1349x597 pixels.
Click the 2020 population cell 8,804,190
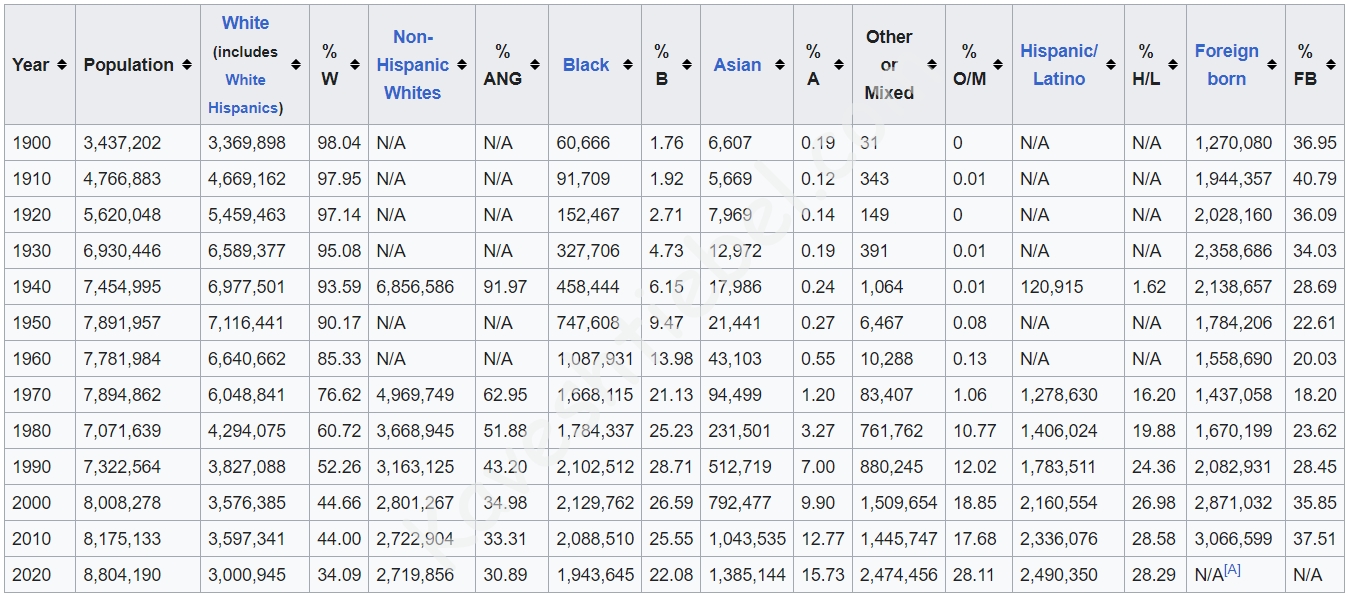[x=122, y=575]
